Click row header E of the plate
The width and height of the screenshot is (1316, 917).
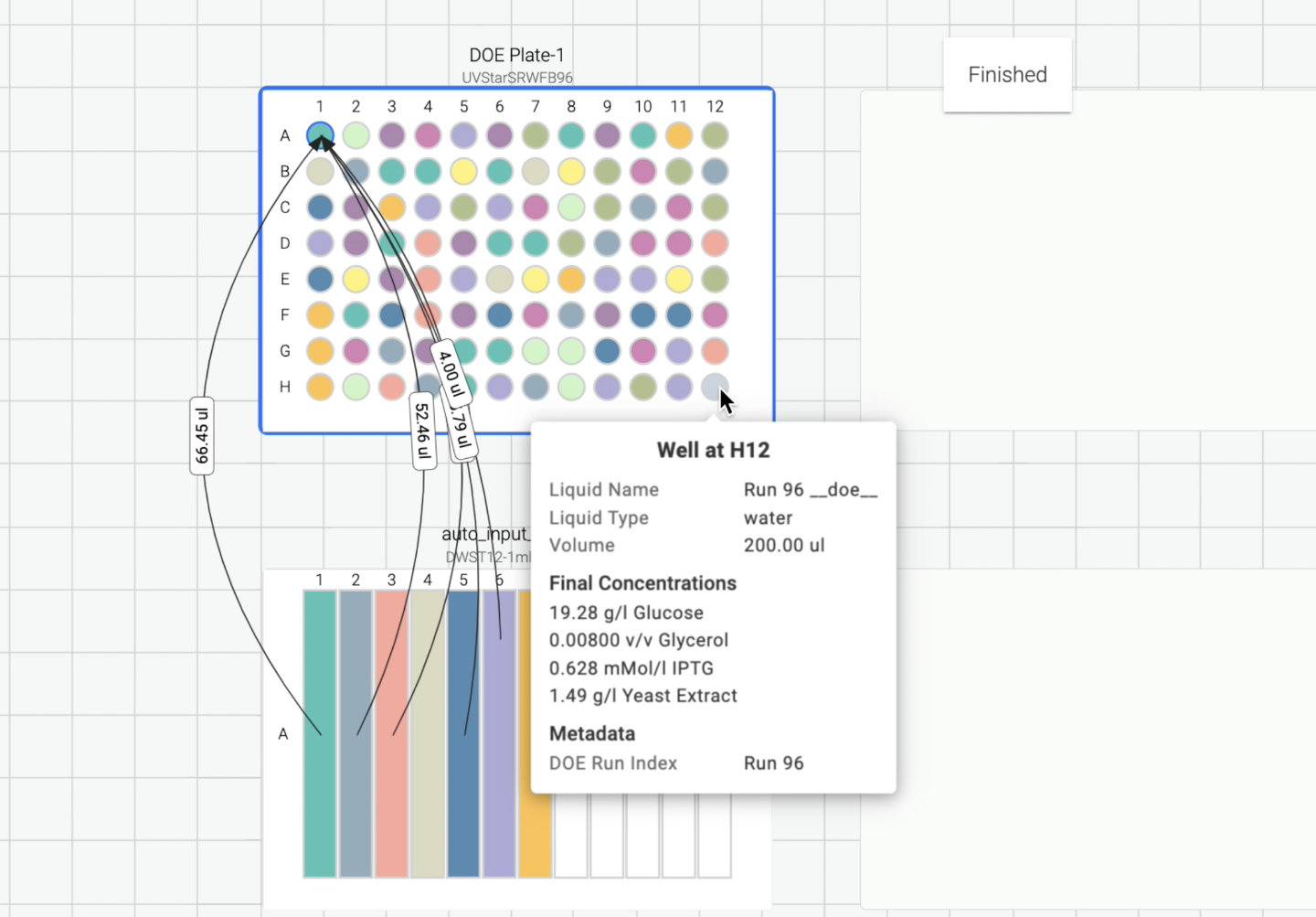[x=285, y=279]
